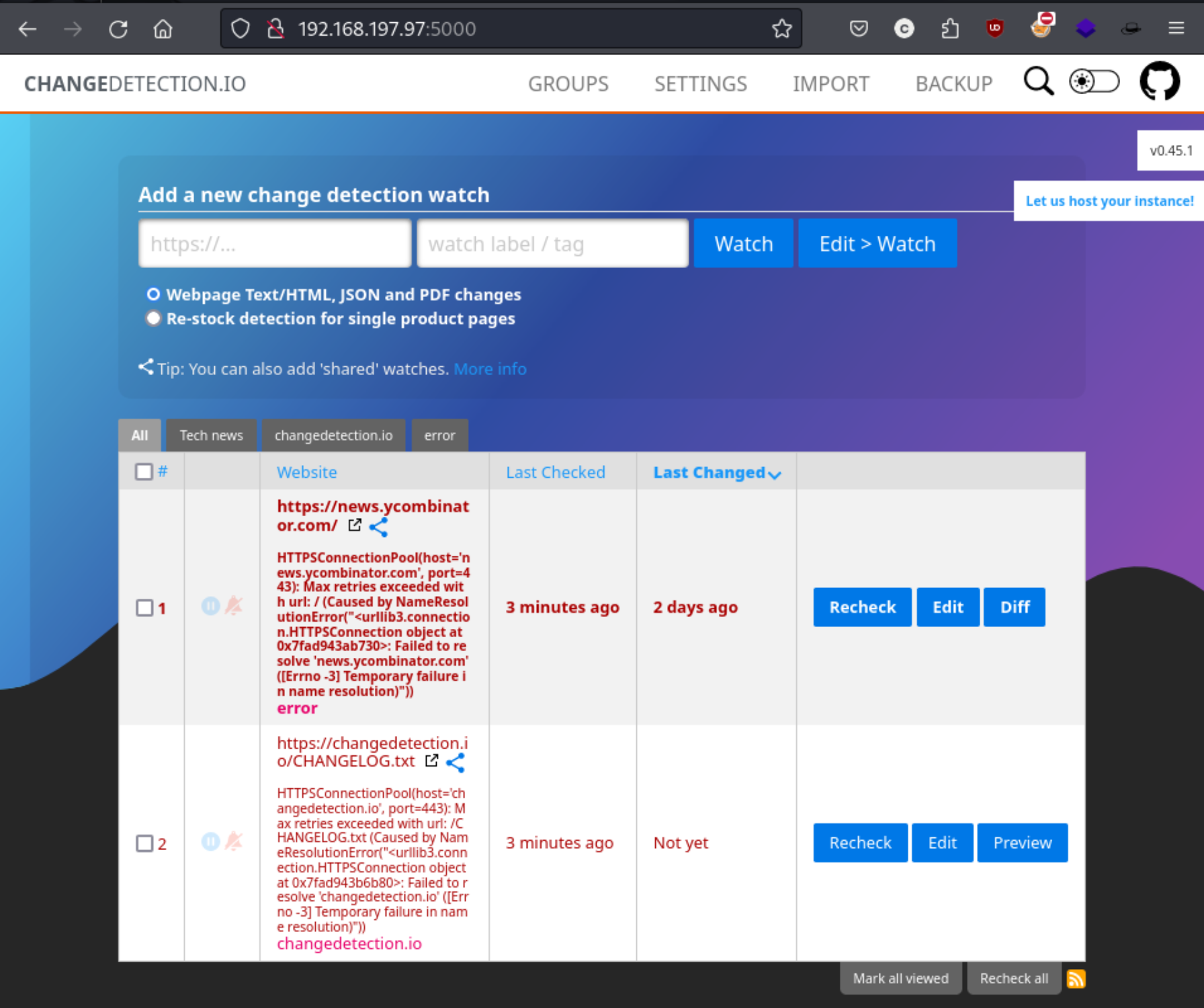Click CHANGEDETECTION.IO logo
1204x1008 pixels.
click(x=135, y=84)
